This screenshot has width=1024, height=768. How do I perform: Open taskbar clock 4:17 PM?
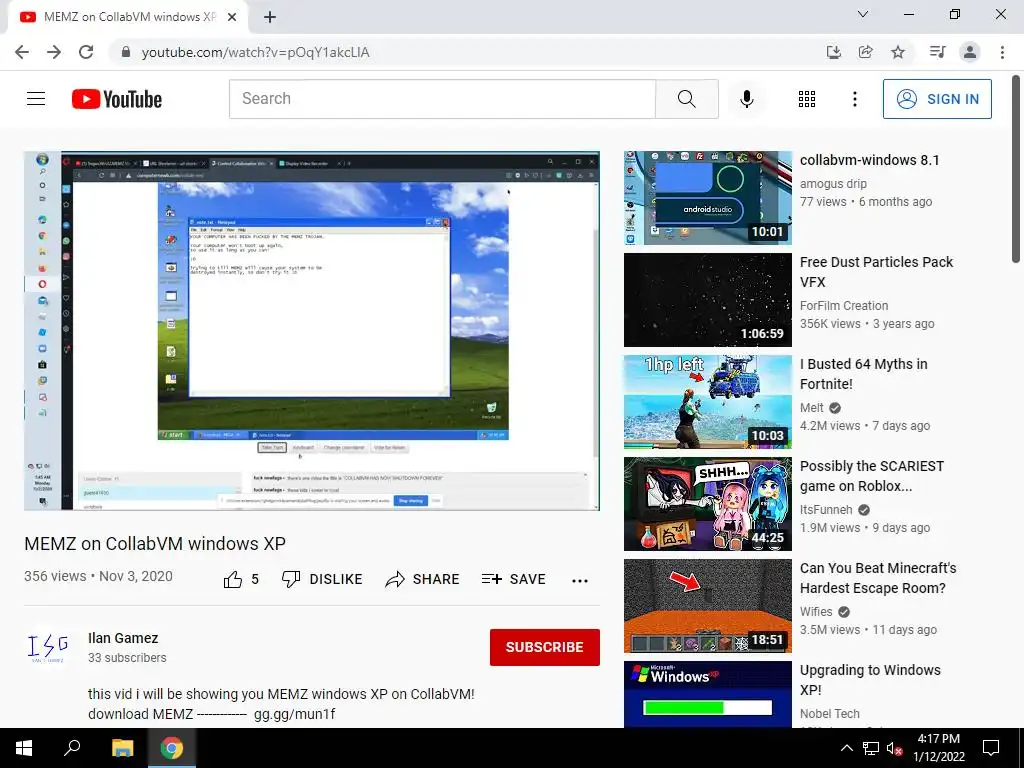coord(938,748)
